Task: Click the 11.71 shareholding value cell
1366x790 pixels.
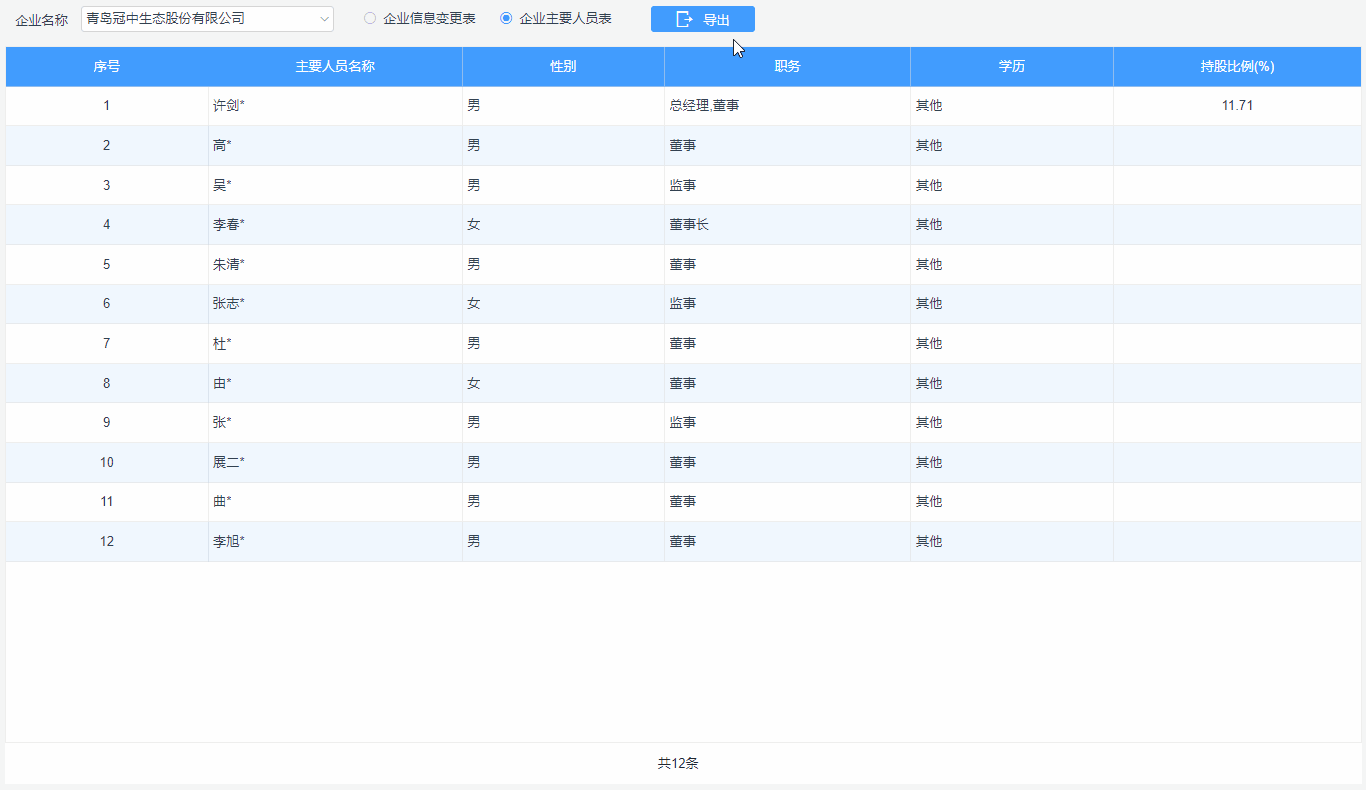Action: tap(1237, 106)
